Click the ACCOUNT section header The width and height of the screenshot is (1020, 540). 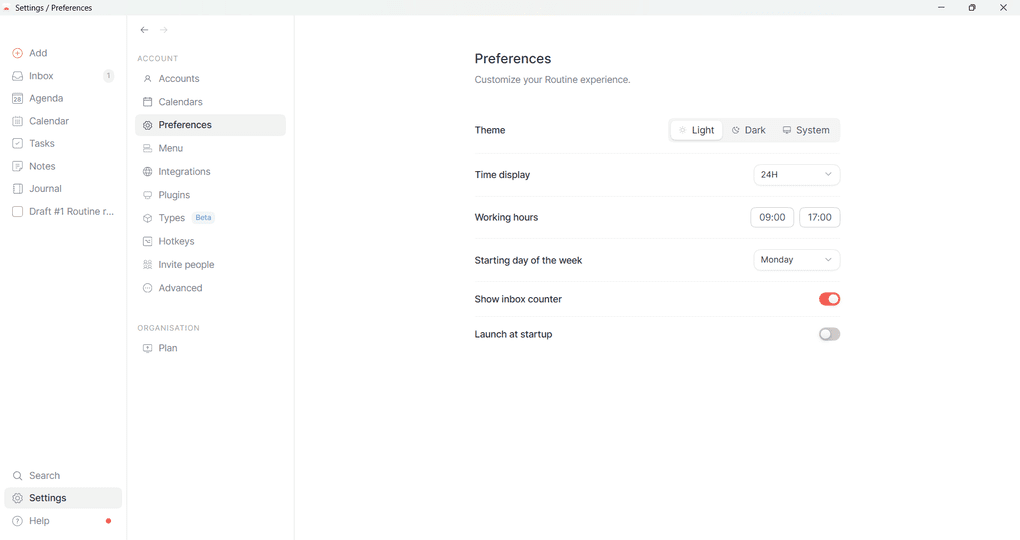[x=157, y=59]
